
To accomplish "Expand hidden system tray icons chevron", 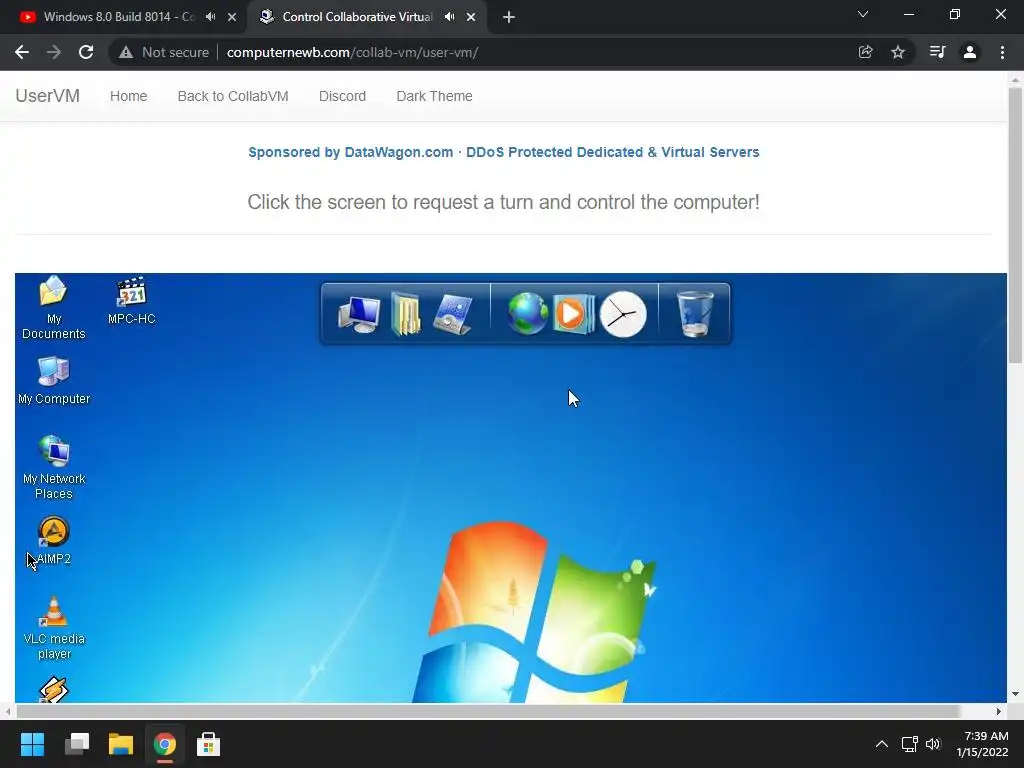I will point(882,744).
